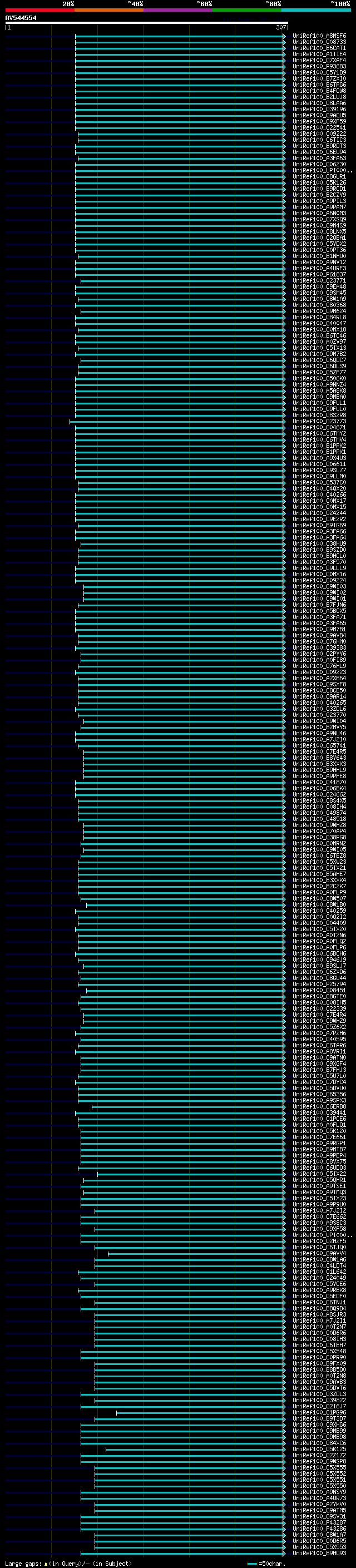This screenshot has width=356, height=1568.
Task: Click hit label UniRef100_O65741
Action: 319,746
